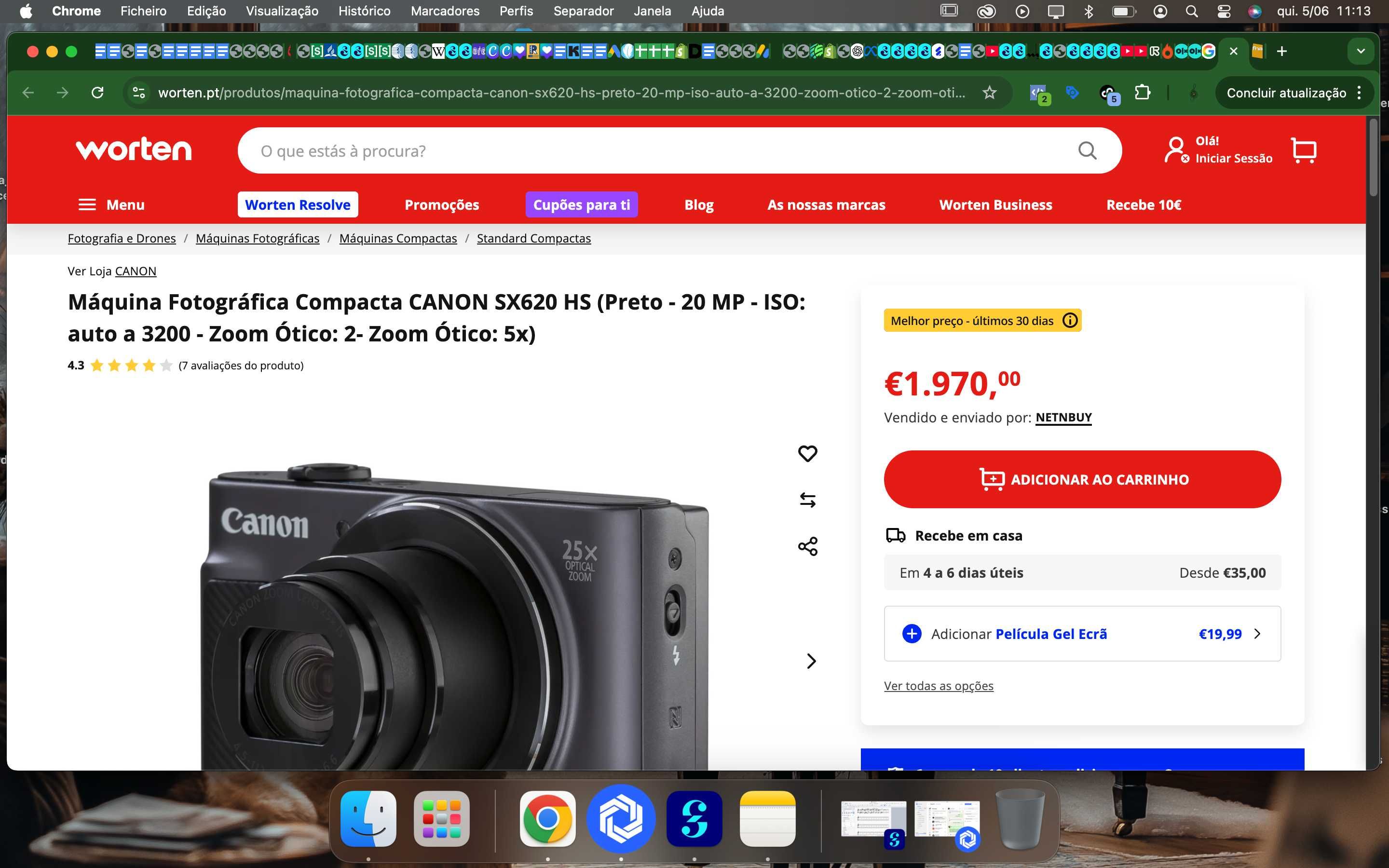This screenshot has height=868, width=1389.
Task: Open the Janela menu
Action: [652, 11]
